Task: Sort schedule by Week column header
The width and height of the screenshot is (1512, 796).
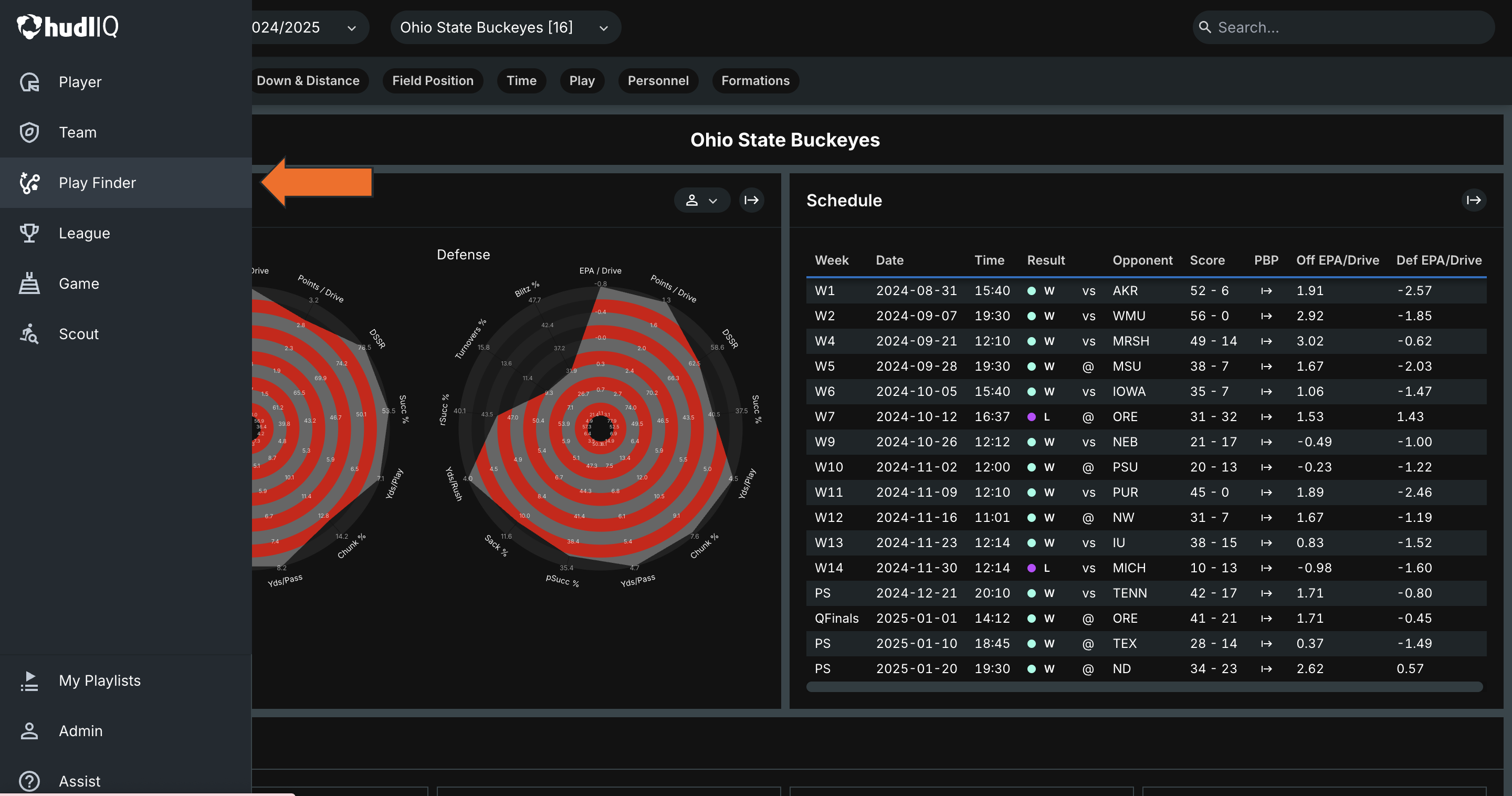Action: click(832, 260)
